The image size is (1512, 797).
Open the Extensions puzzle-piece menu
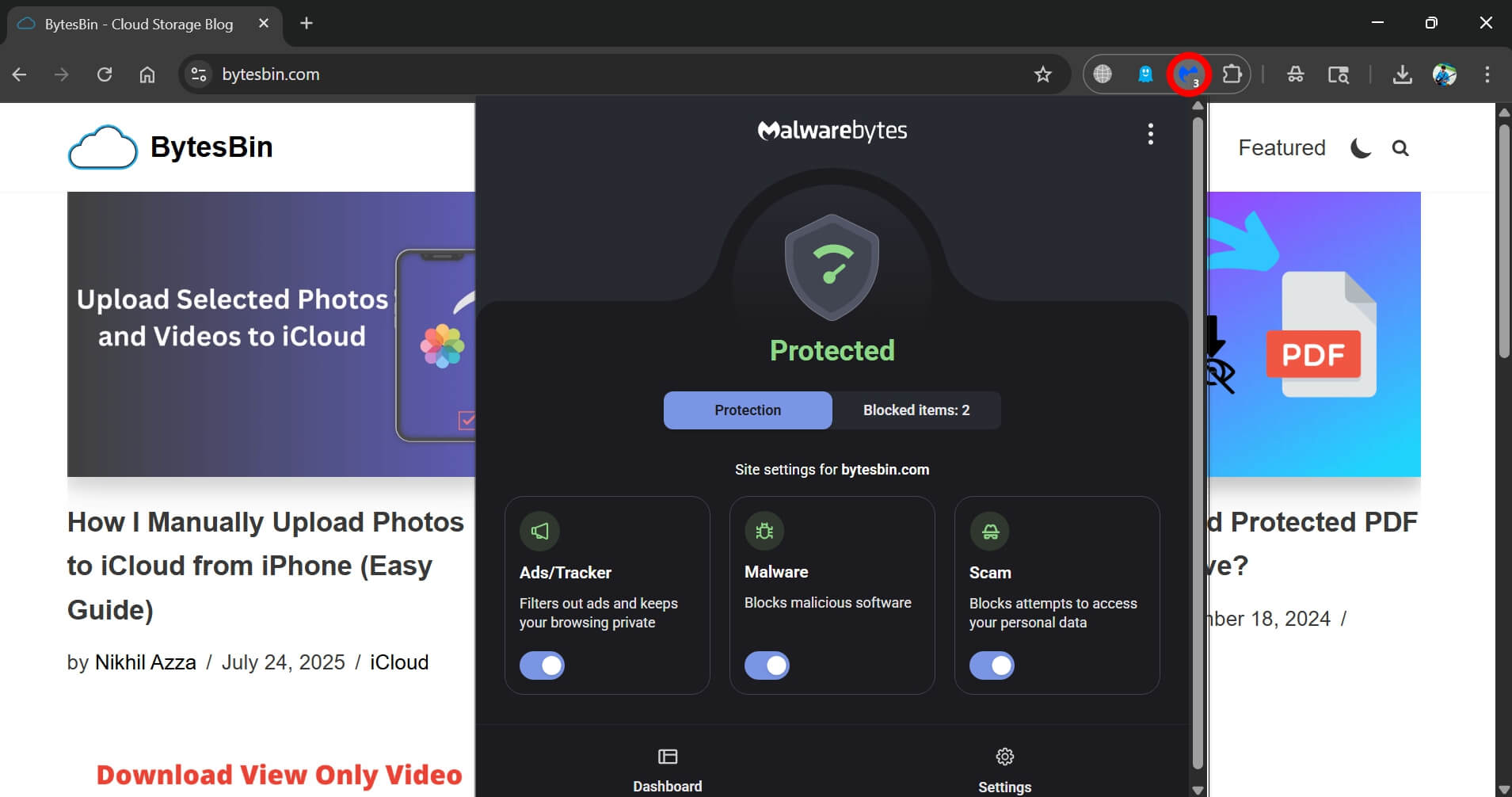tap(1232, 74)
